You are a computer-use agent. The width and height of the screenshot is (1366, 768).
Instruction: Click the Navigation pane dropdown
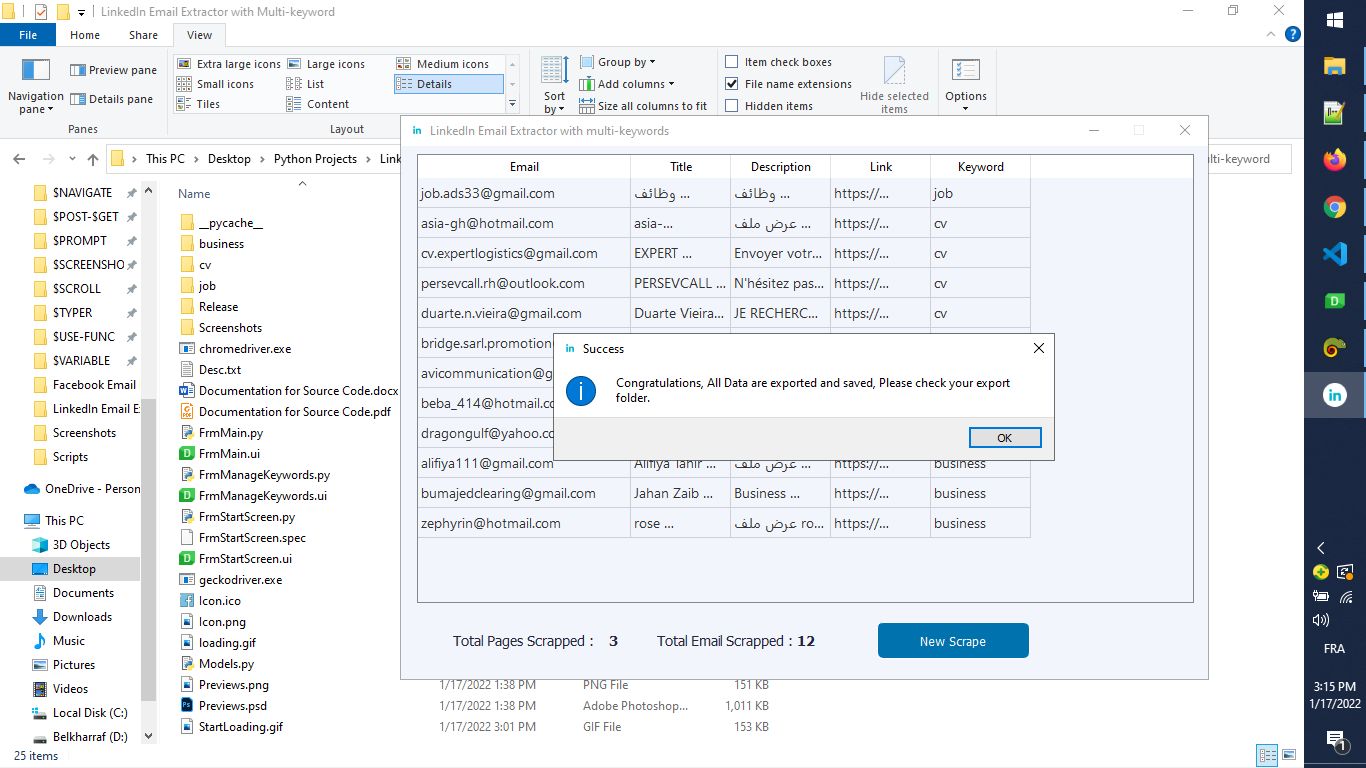coord(35,86)
